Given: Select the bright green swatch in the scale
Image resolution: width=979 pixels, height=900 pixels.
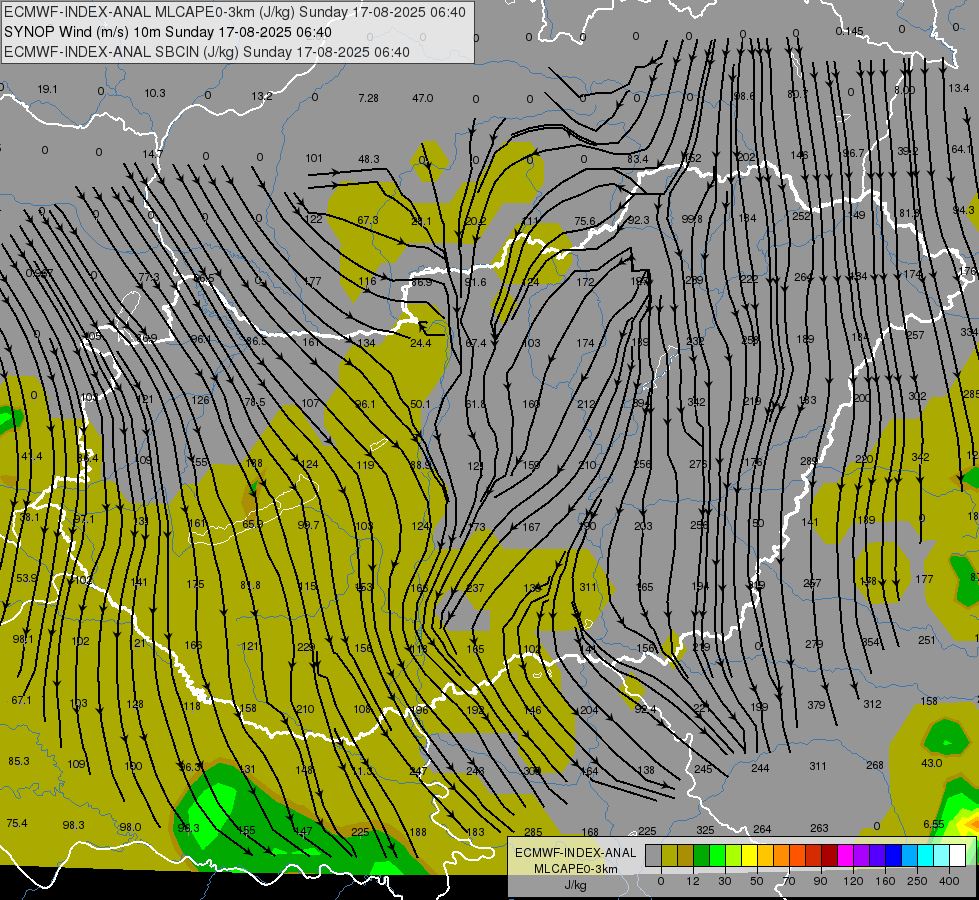Looking at the screenshot, I should 717,855.
